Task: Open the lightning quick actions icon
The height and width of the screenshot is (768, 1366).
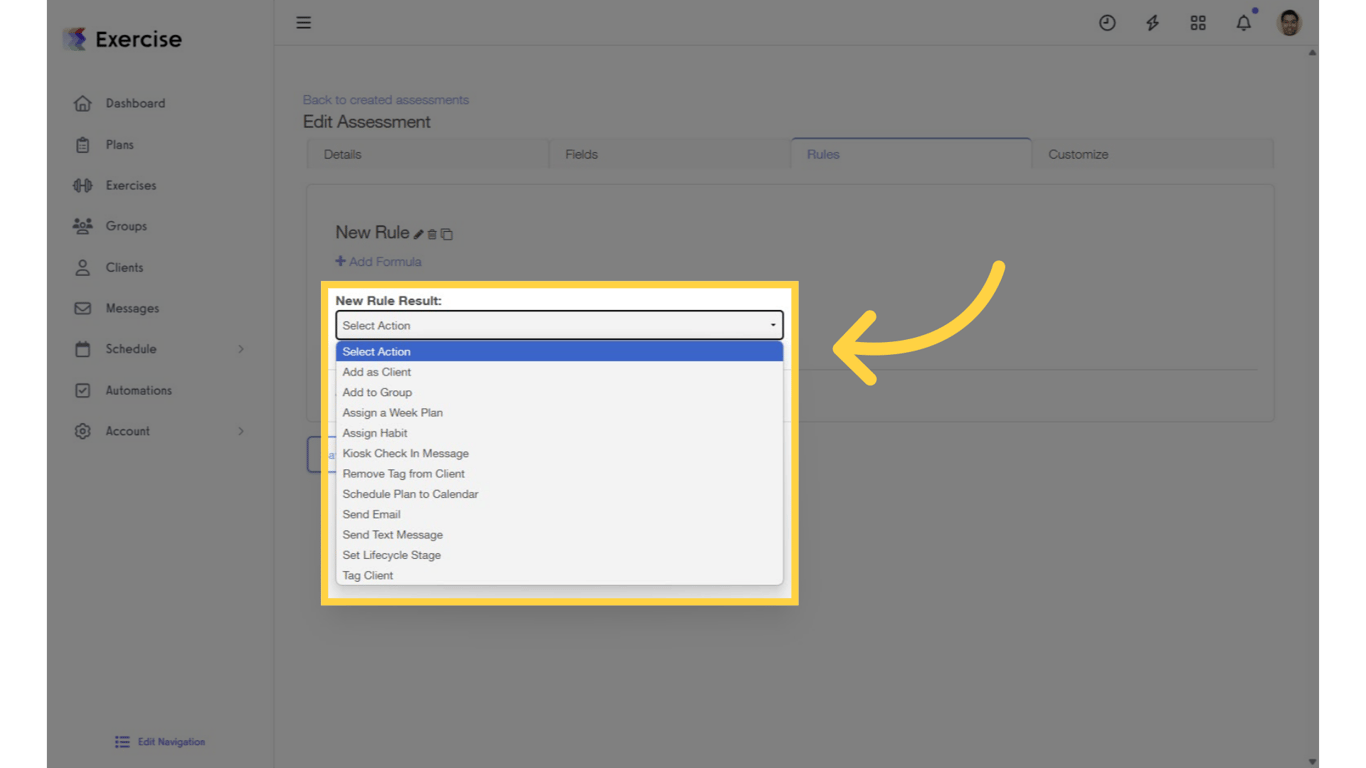Action: click(x=1152, y=22)
